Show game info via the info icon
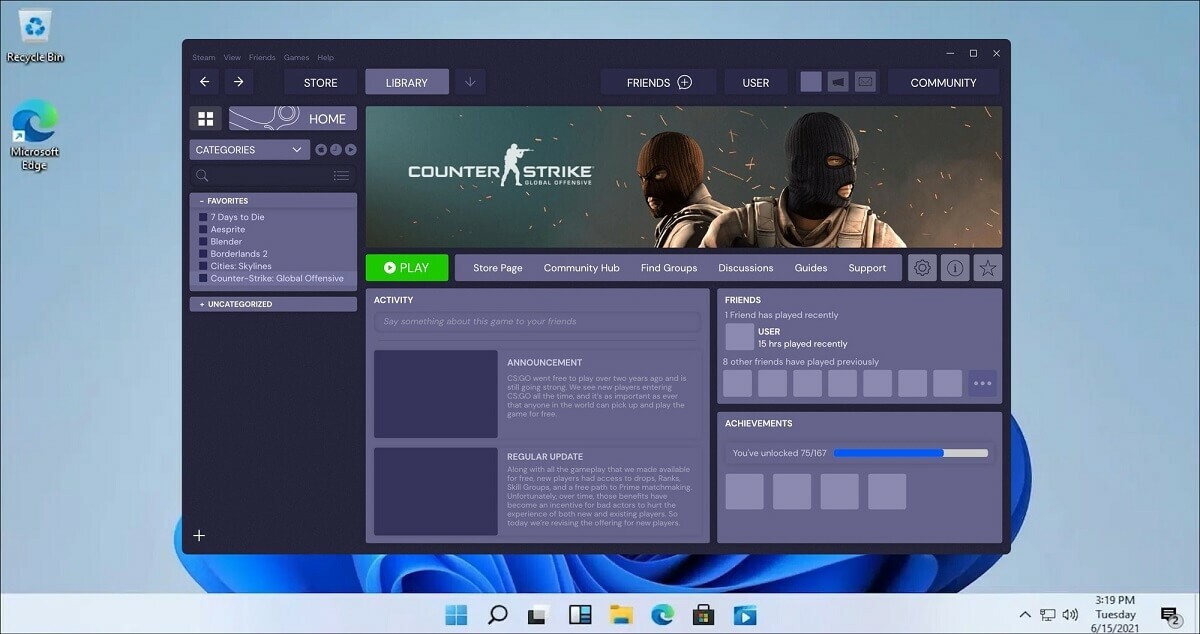1200x634 pixels. pyautogui.click(x=955, y=268)
